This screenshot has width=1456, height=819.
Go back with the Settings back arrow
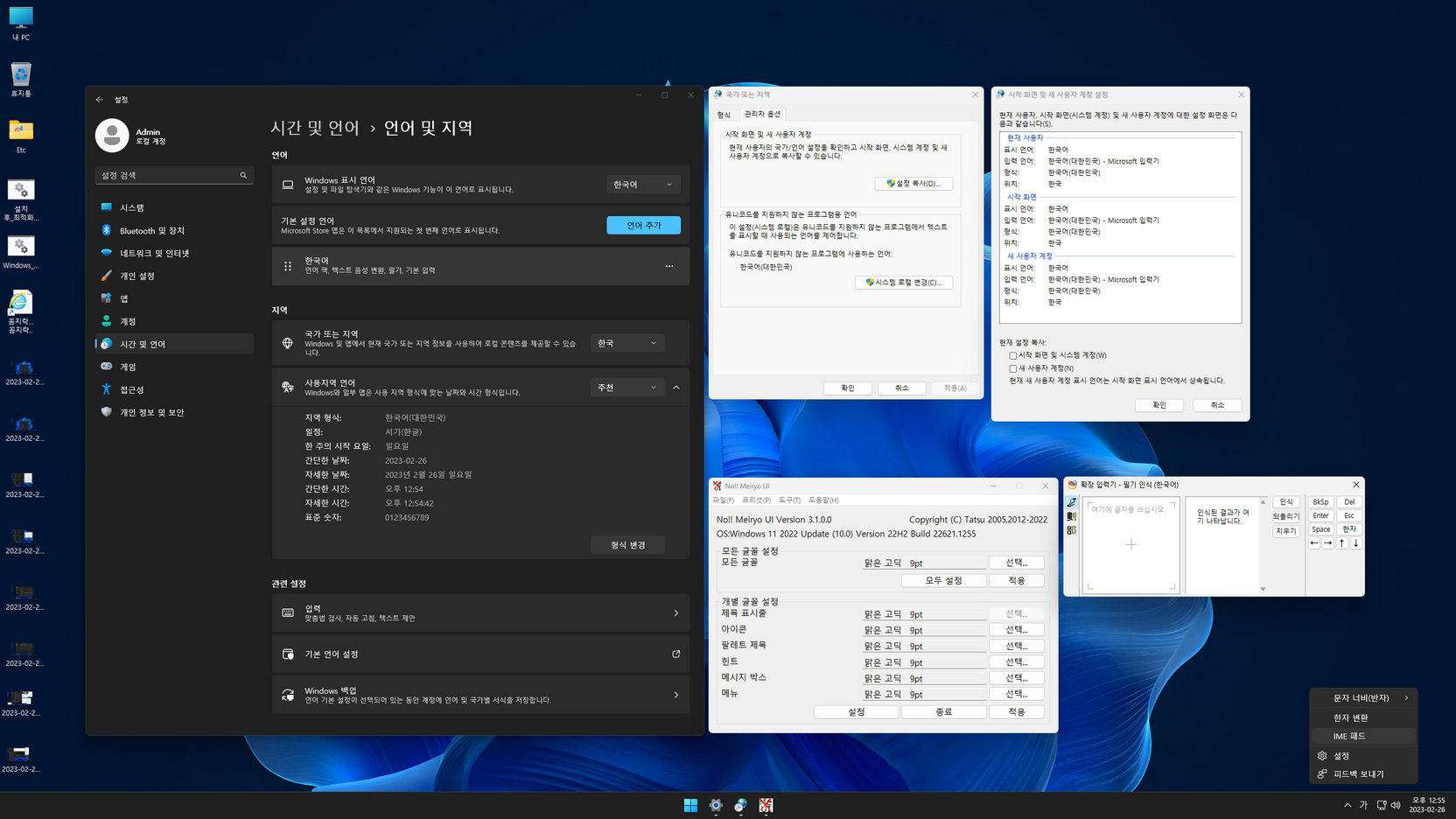(x=100, y=100)
